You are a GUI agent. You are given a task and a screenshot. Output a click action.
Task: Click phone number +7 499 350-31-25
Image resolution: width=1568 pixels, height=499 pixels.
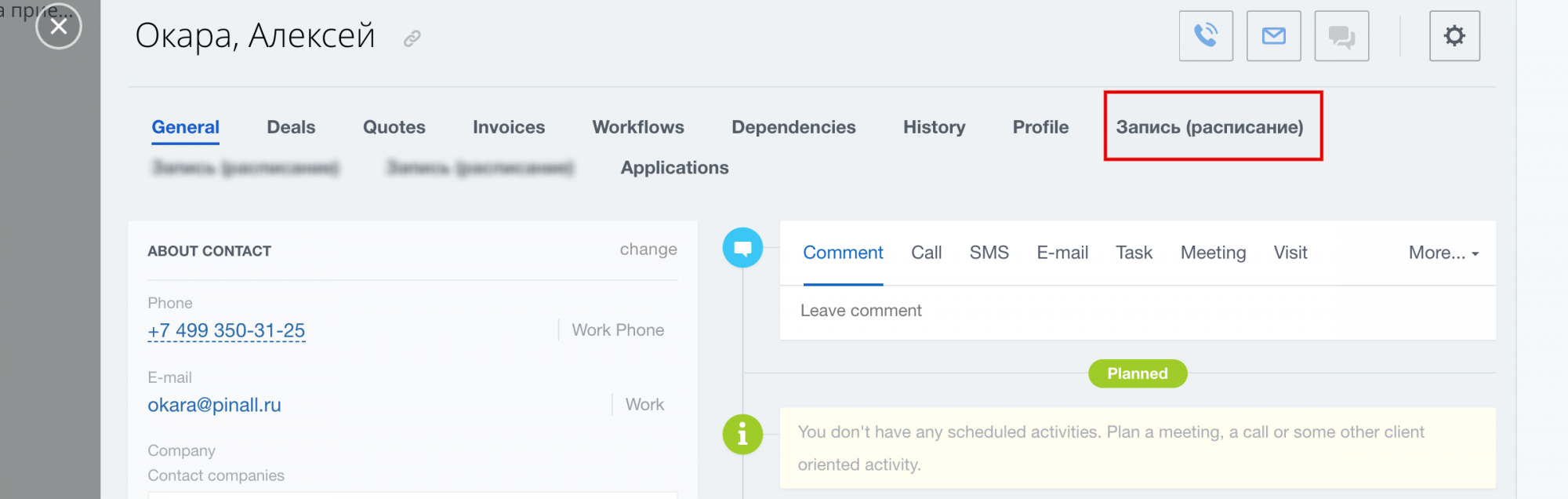click(x=227, y=331)
